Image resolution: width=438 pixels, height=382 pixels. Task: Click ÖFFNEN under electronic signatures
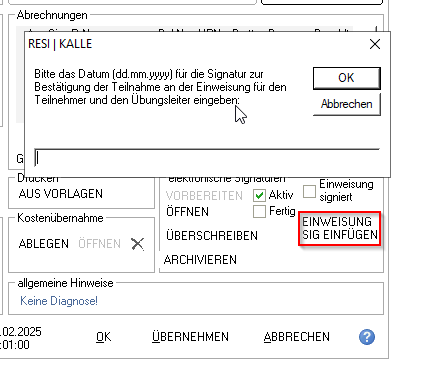(187, 212)
